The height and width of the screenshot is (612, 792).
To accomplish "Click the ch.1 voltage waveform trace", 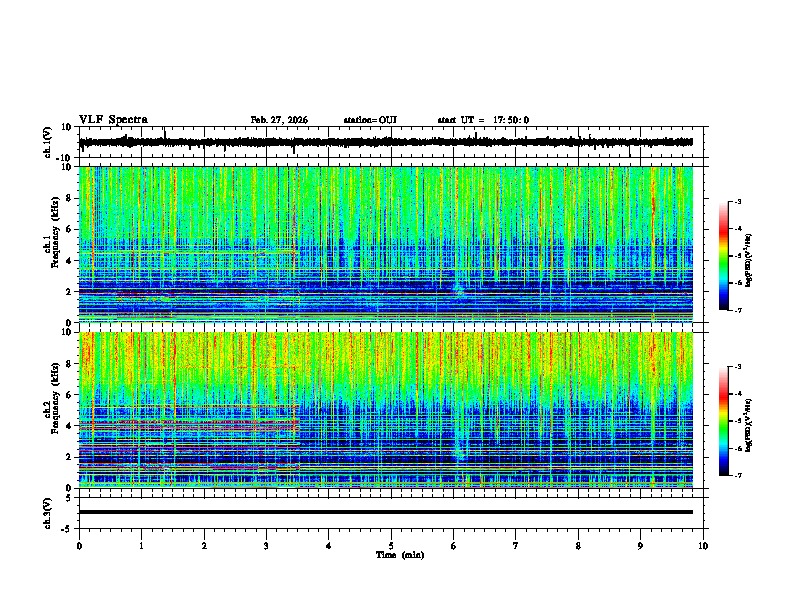I will 386,142.
